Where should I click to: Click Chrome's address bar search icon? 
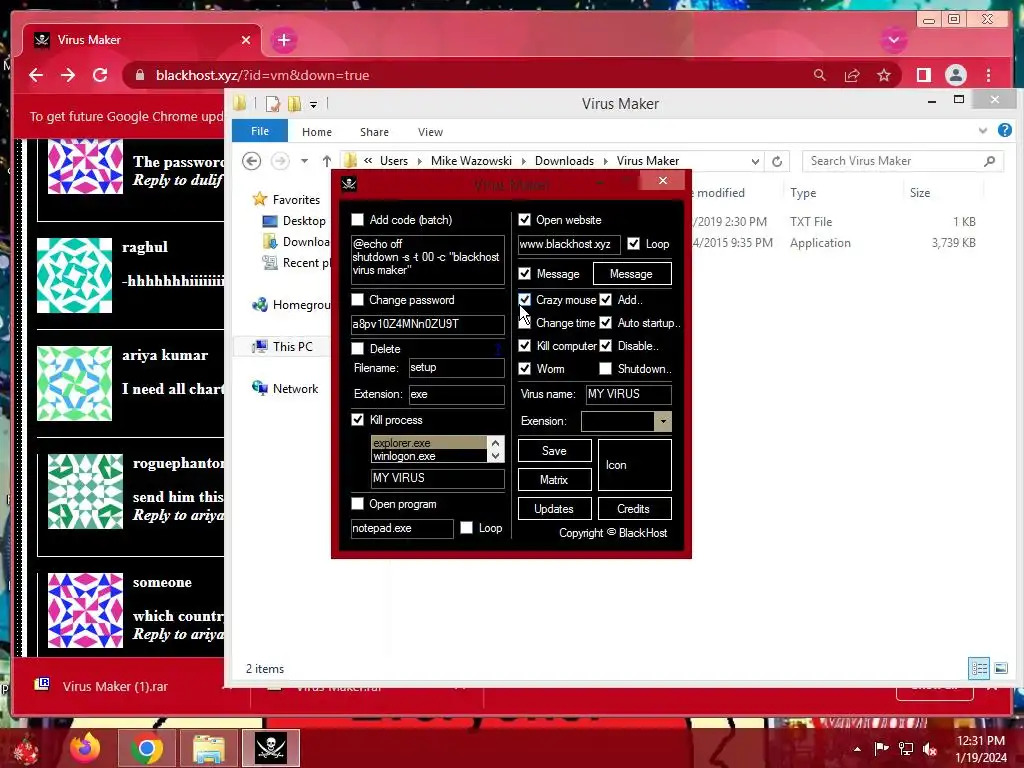pos(820,75)
